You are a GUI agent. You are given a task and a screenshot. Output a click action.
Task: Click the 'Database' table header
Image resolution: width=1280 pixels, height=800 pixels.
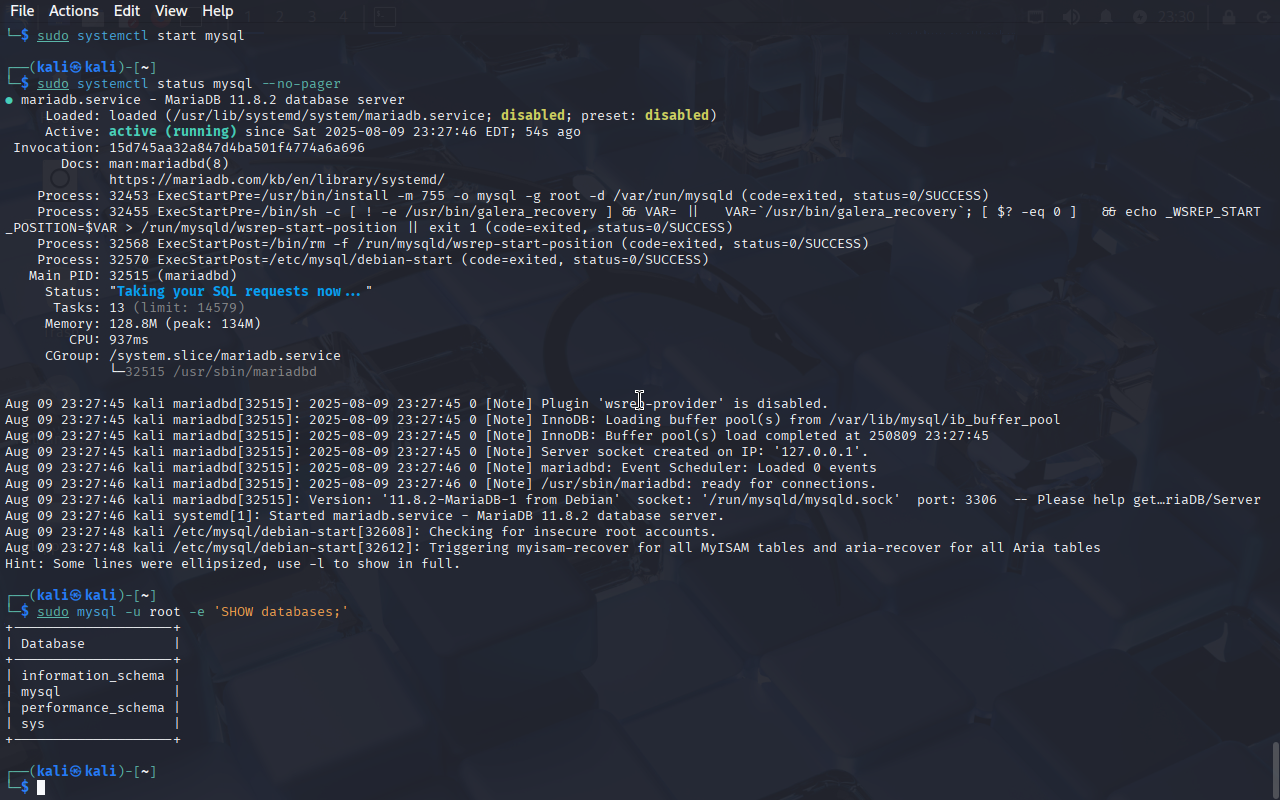coord(53,644)
